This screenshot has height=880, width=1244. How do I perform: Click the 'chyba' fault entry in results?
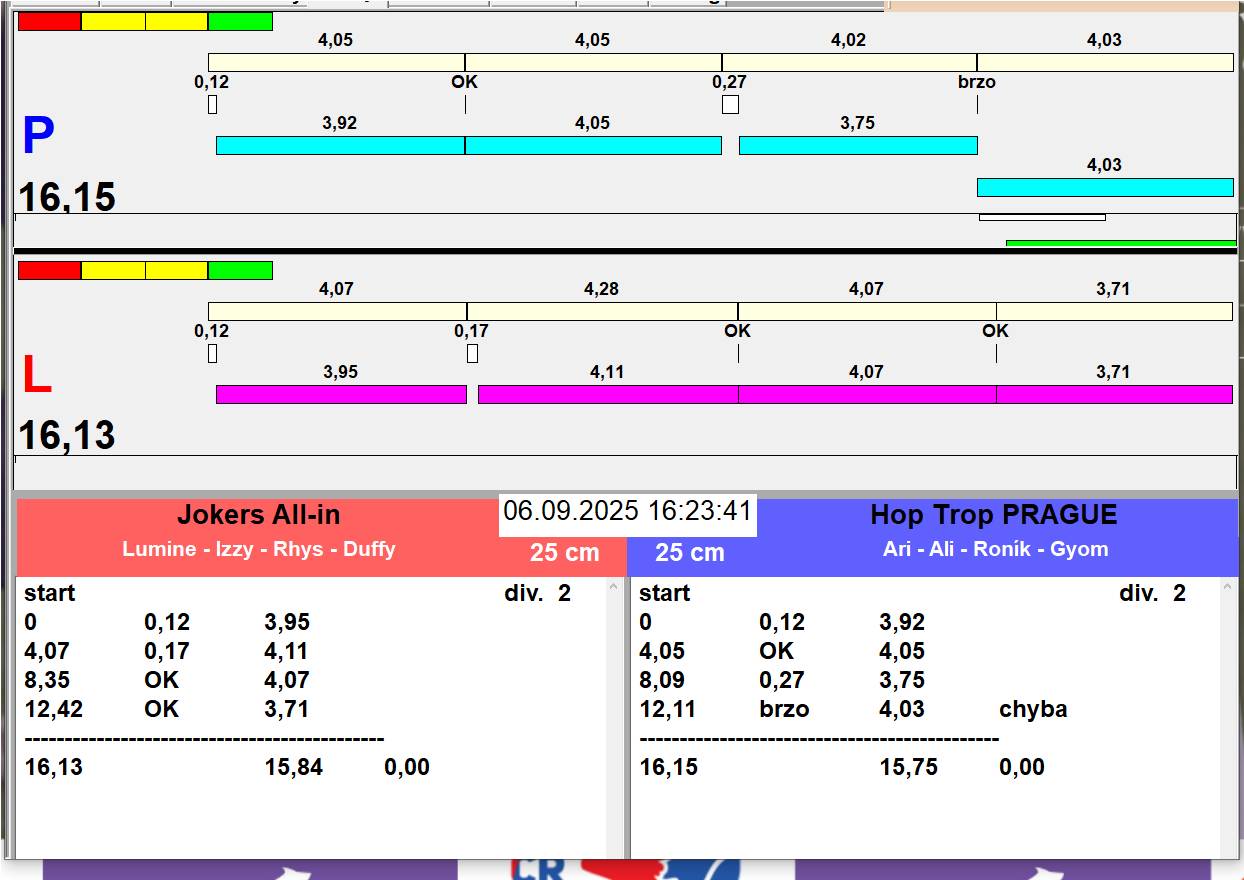[1032, 709]
